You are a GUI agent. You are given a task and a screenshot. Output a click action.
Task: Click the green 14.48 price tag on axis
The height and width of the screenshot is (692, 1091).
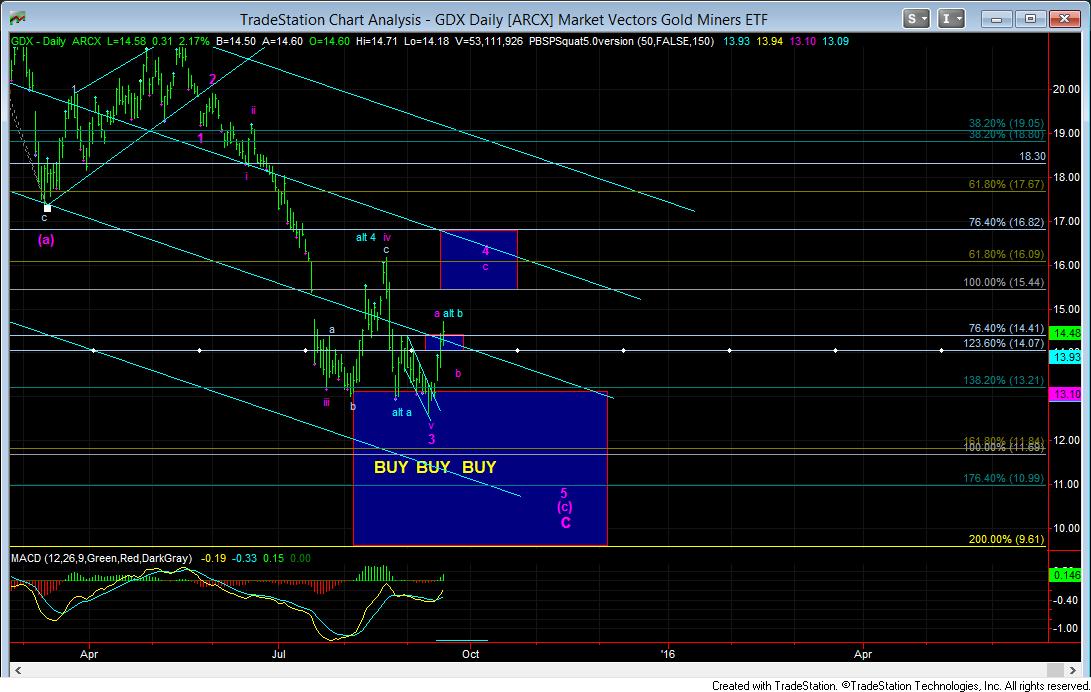click(1067, 334)
